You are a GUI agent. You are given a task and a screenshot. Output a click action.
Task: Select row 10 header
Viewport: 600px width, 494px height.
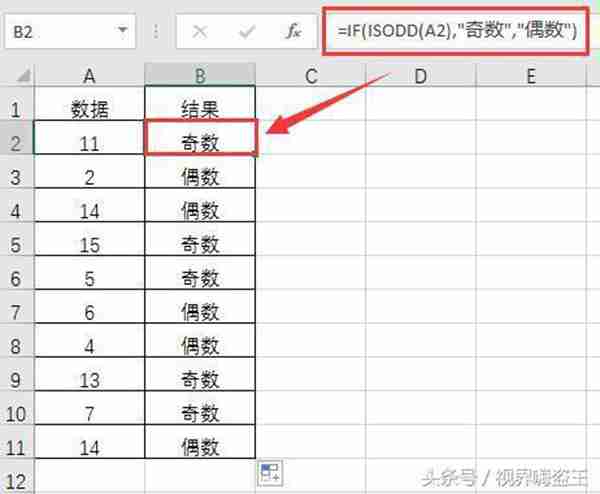coord(16,408)
